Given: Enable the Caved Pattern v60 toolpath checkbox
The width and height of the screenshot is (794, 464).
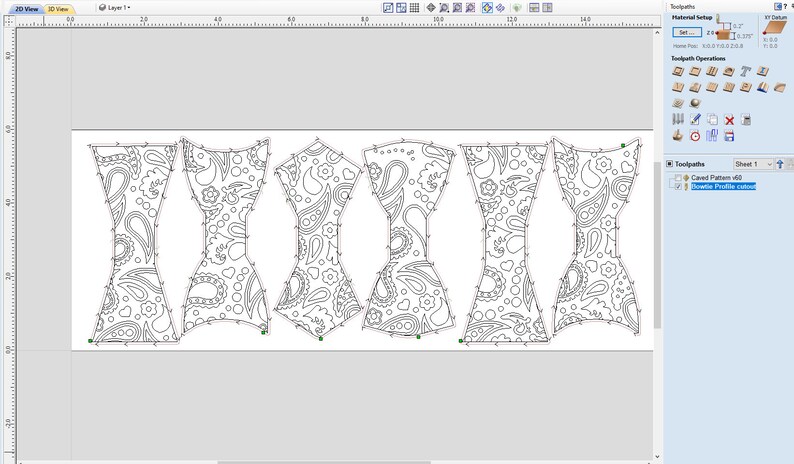Looking at the screenshot, I should 678,178.
